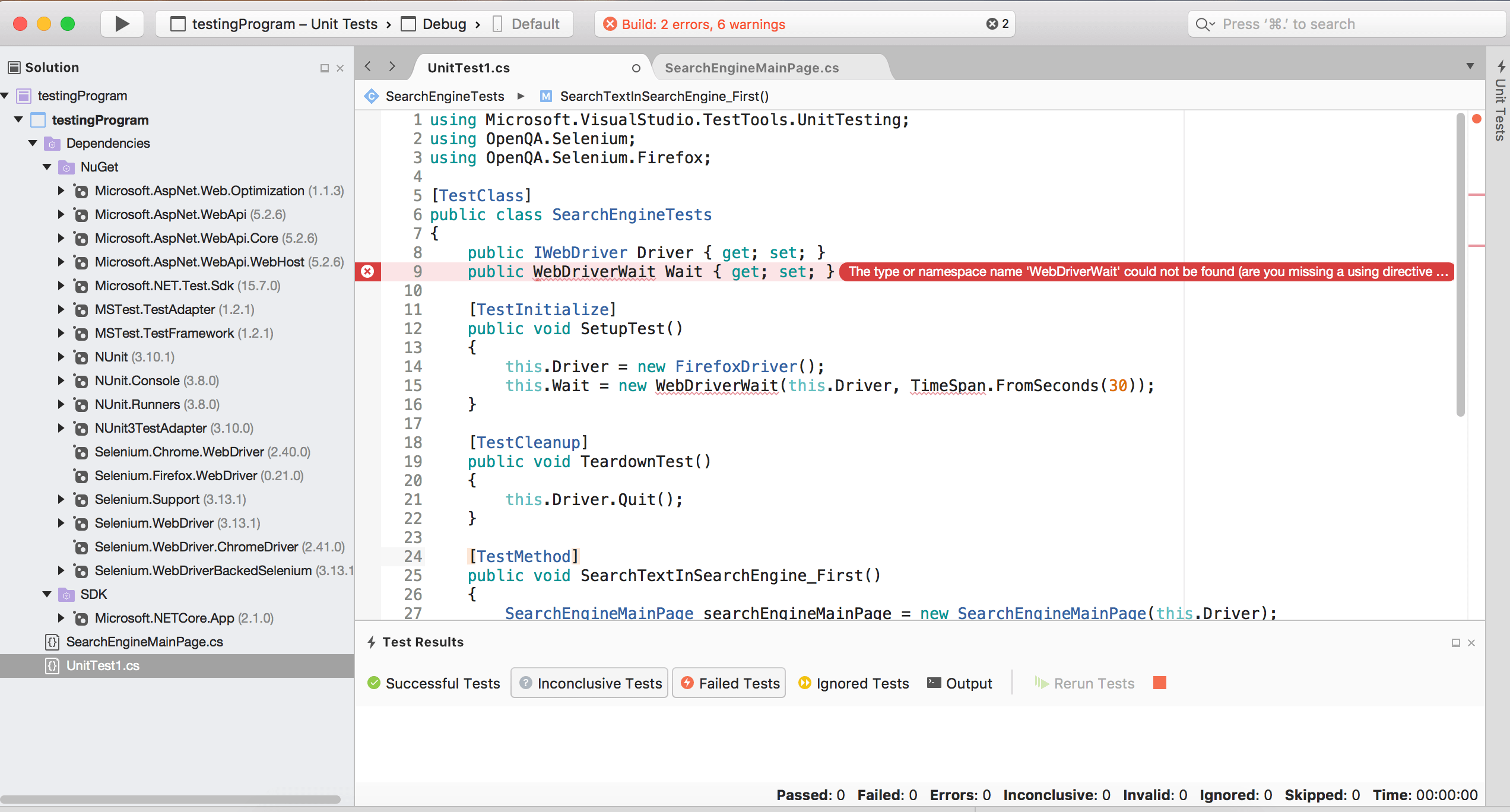Screen dimensions: 1510x812
Task: Maximize the Test Results panel
Action: (x=1455, y=642)
